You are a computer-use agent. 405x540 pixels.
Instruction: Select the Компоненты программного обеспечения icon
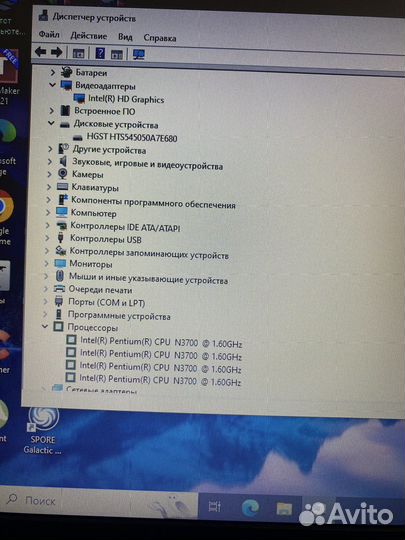[x=62, y=199]
